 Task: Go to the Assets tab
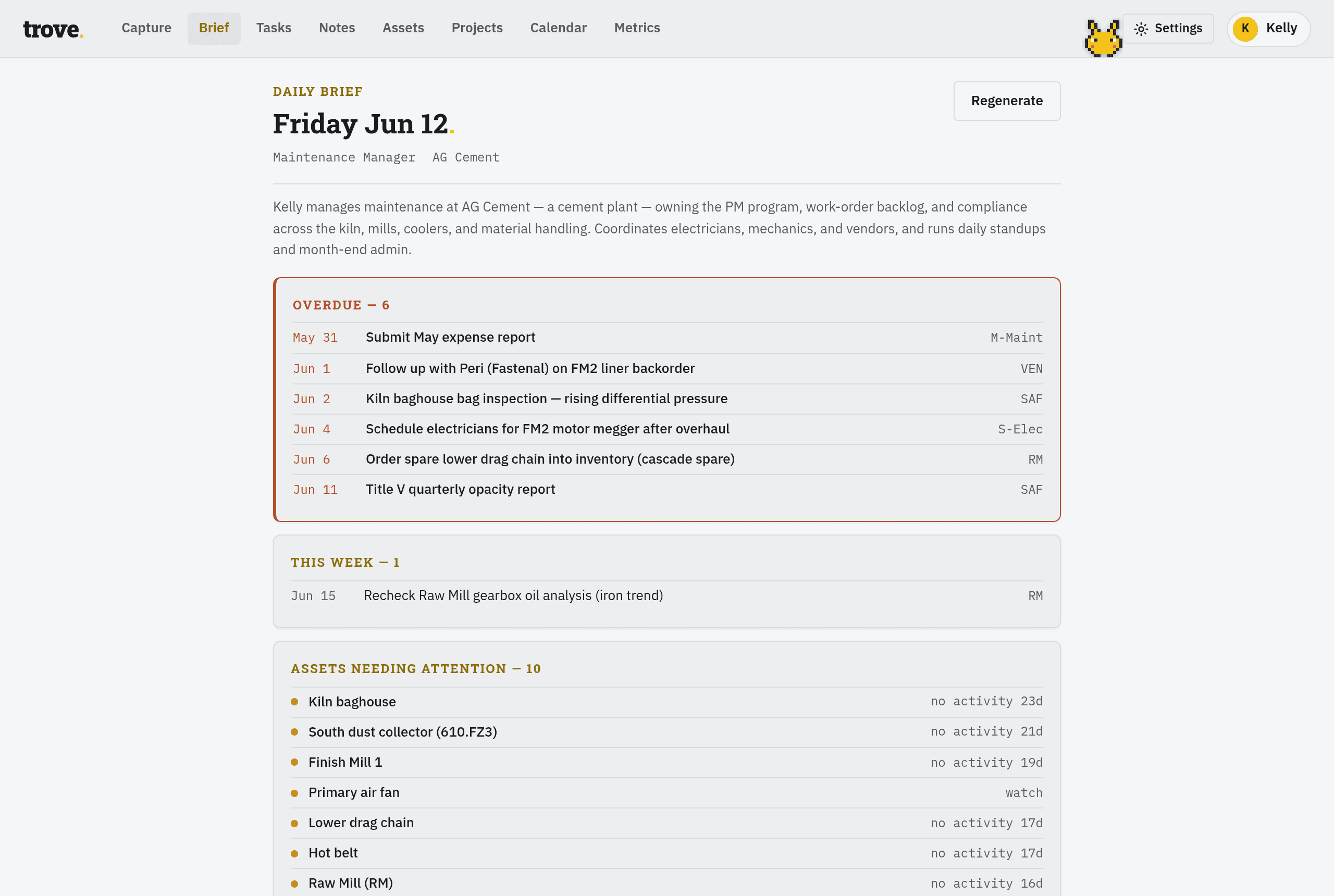pyautogui.click(x=403, y=28)
